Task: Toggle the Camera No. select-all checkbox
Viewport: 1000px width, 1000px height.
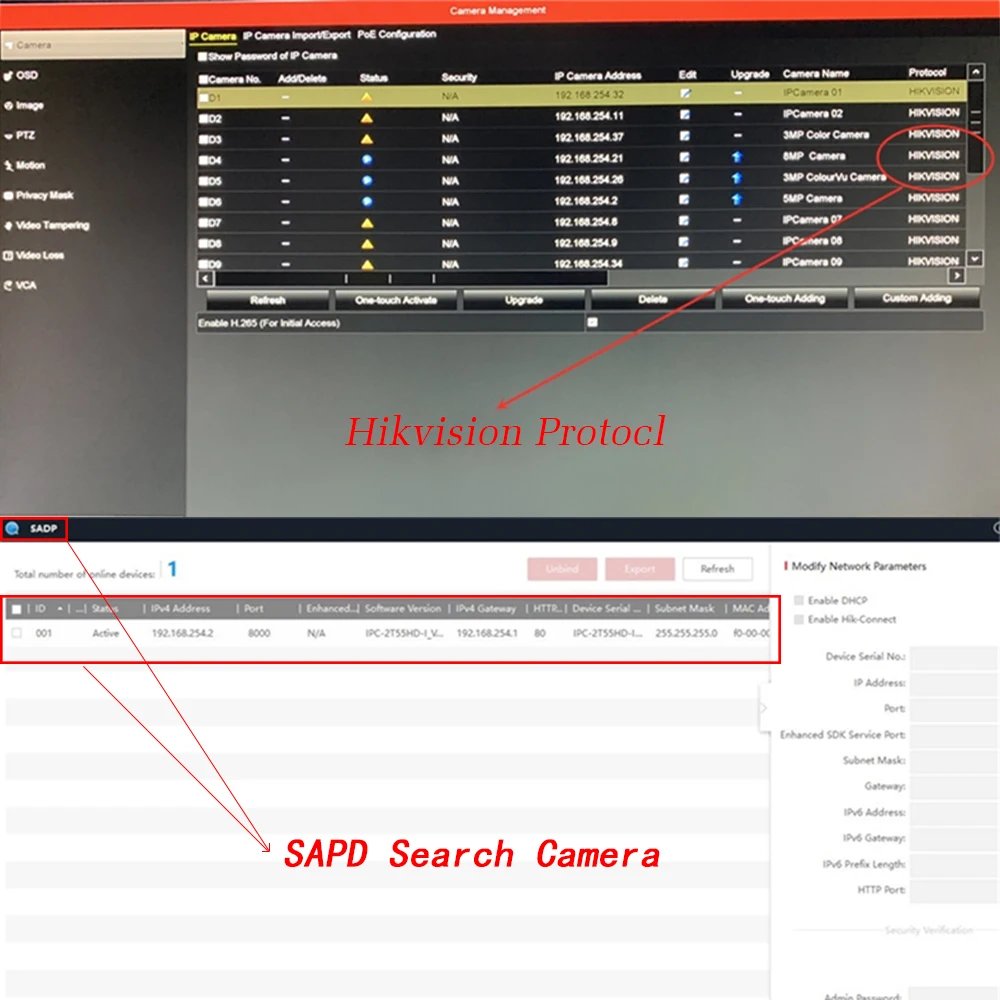Action: click(x=203, y=80)
